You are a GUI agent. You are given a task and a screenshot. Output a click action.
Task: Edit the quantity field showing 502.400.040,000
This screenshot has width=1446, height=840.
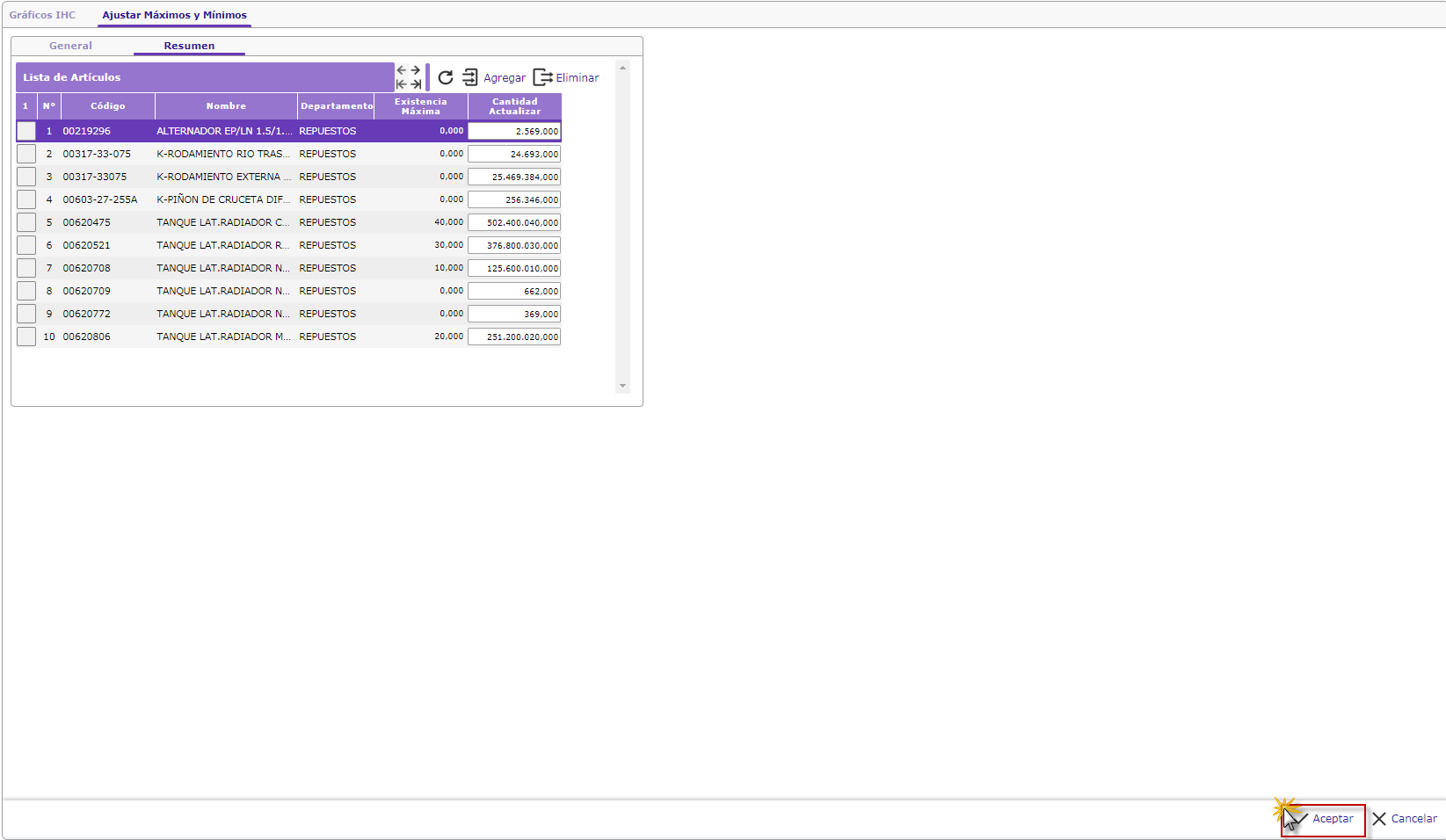(514, 222)
